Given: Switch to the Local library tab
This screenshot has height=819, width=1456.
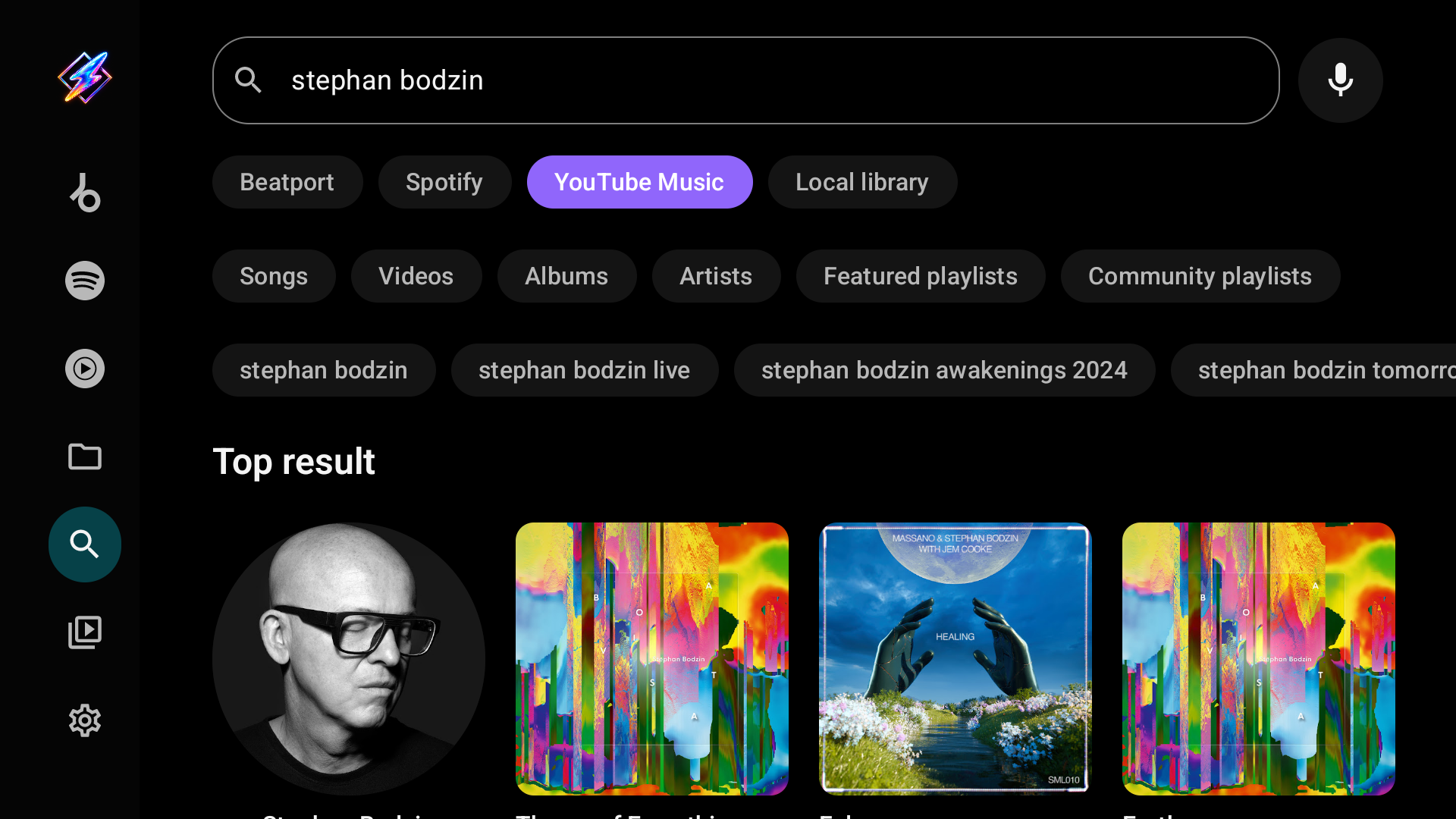Looking at the screenshot, I should pyautogui.click(x=863, y=182).
